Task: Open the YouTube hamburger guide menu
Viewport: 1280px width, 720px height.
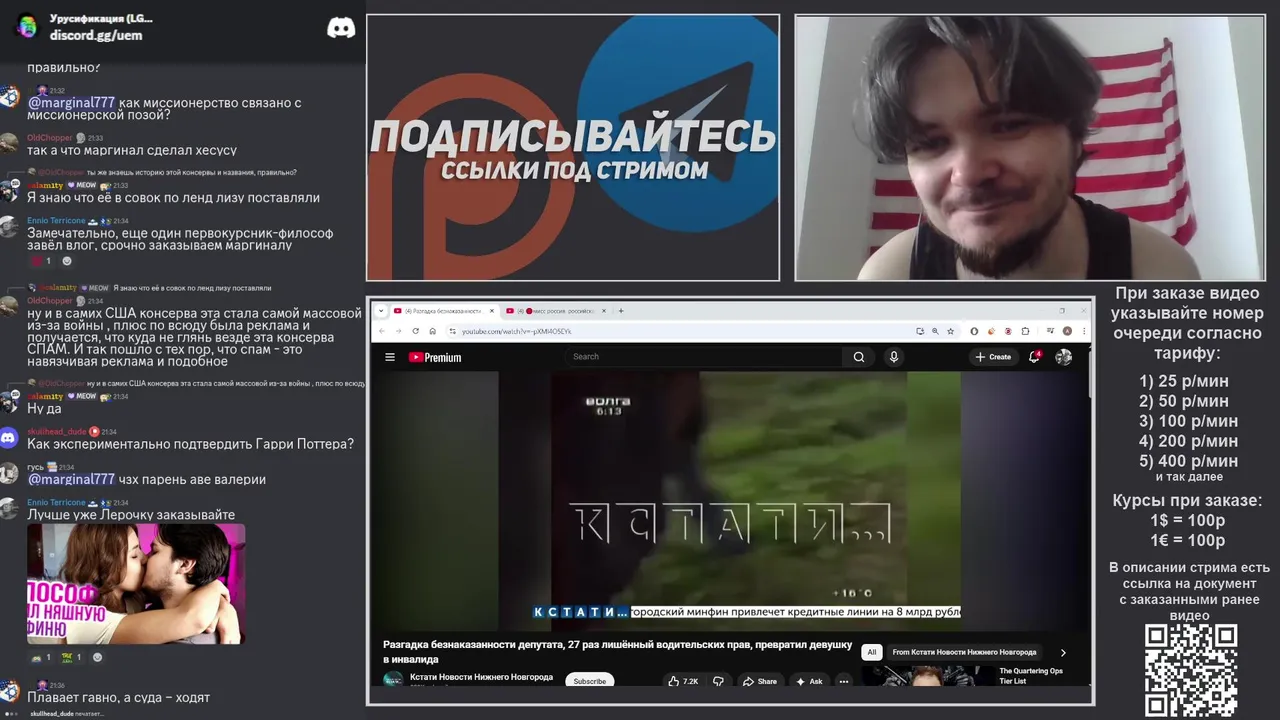Action: 390,357
